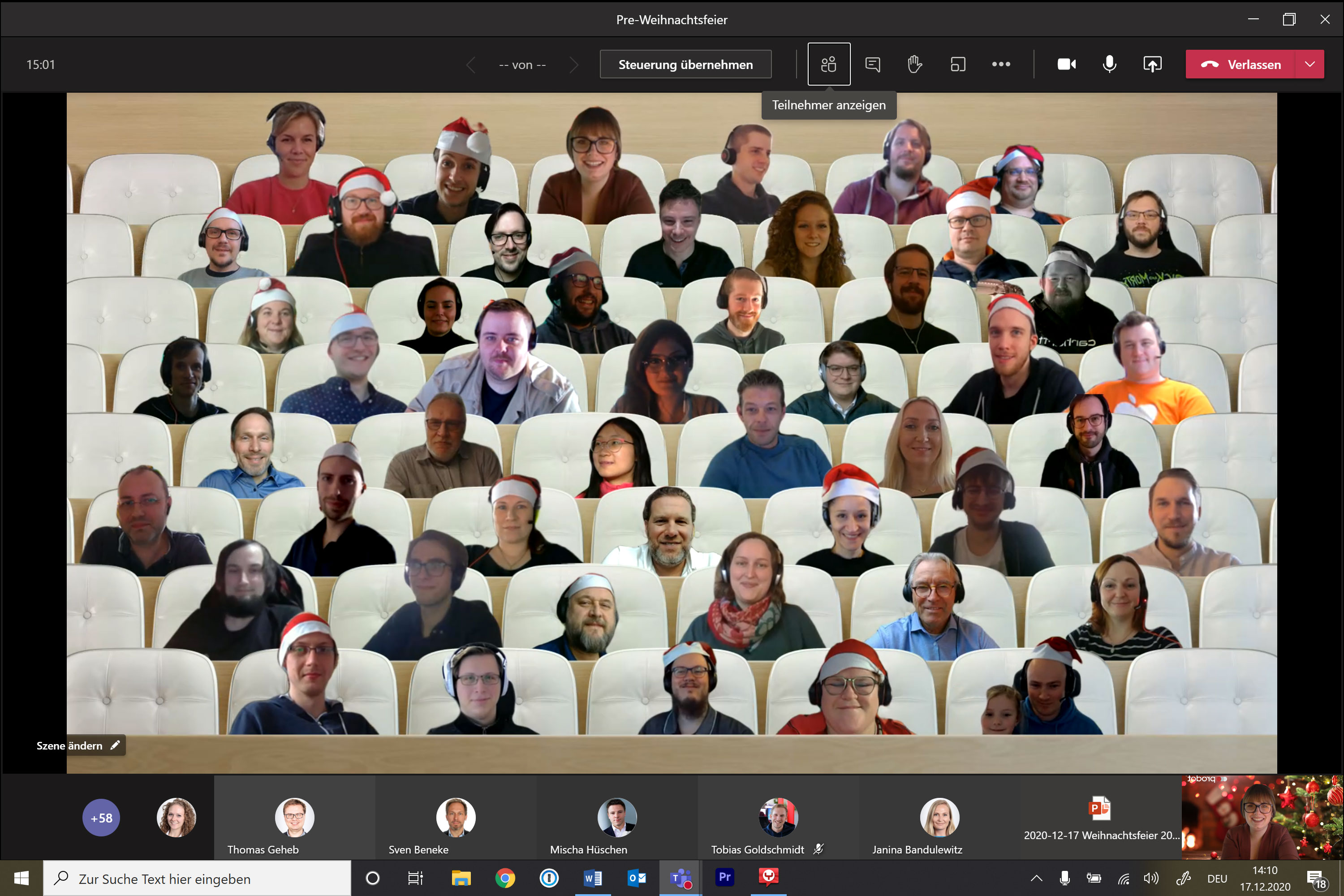The height and width of the screenshot is (896, 1344).
Task: Select Tobias Goldschmidt participant tile
Action: point(778,817)
